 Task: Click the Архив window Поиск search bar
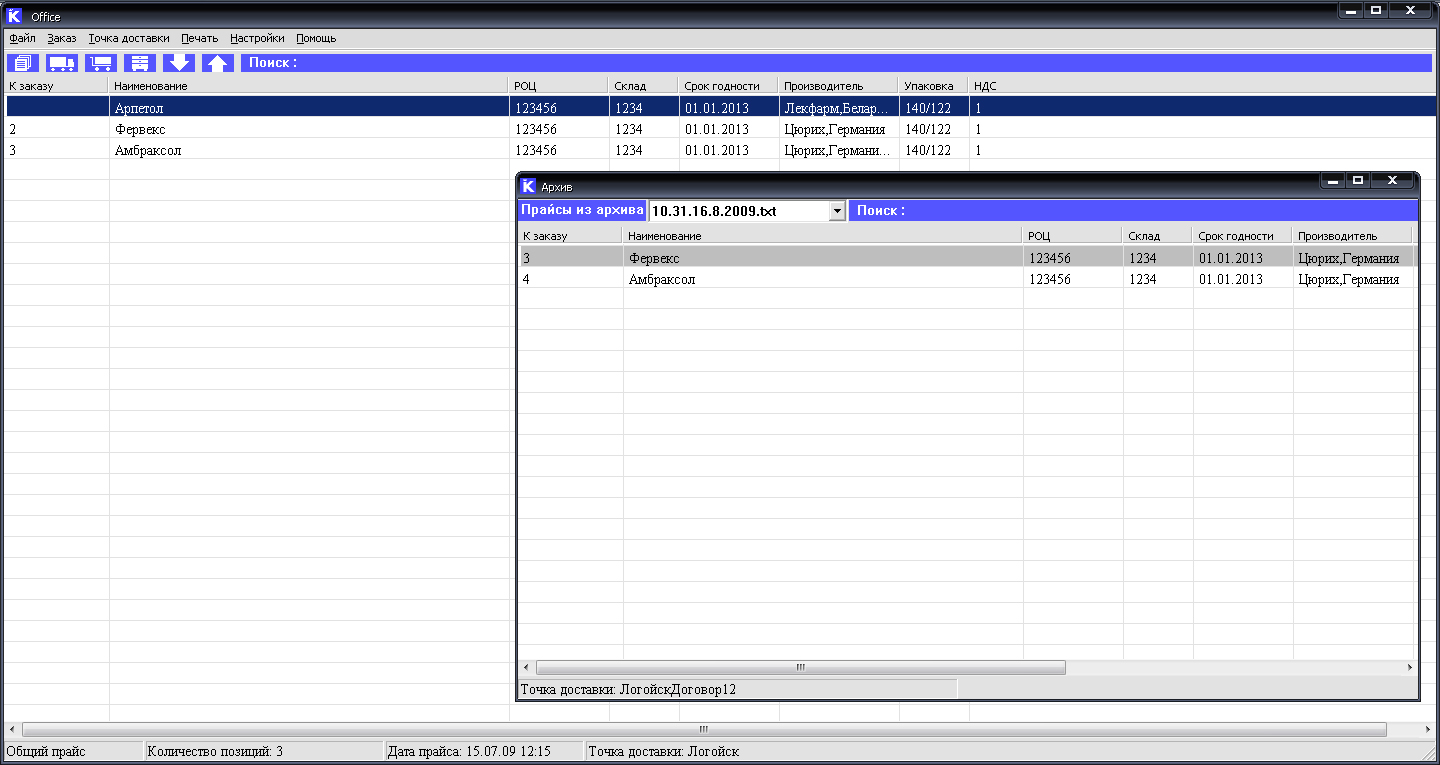point(1134,211)
